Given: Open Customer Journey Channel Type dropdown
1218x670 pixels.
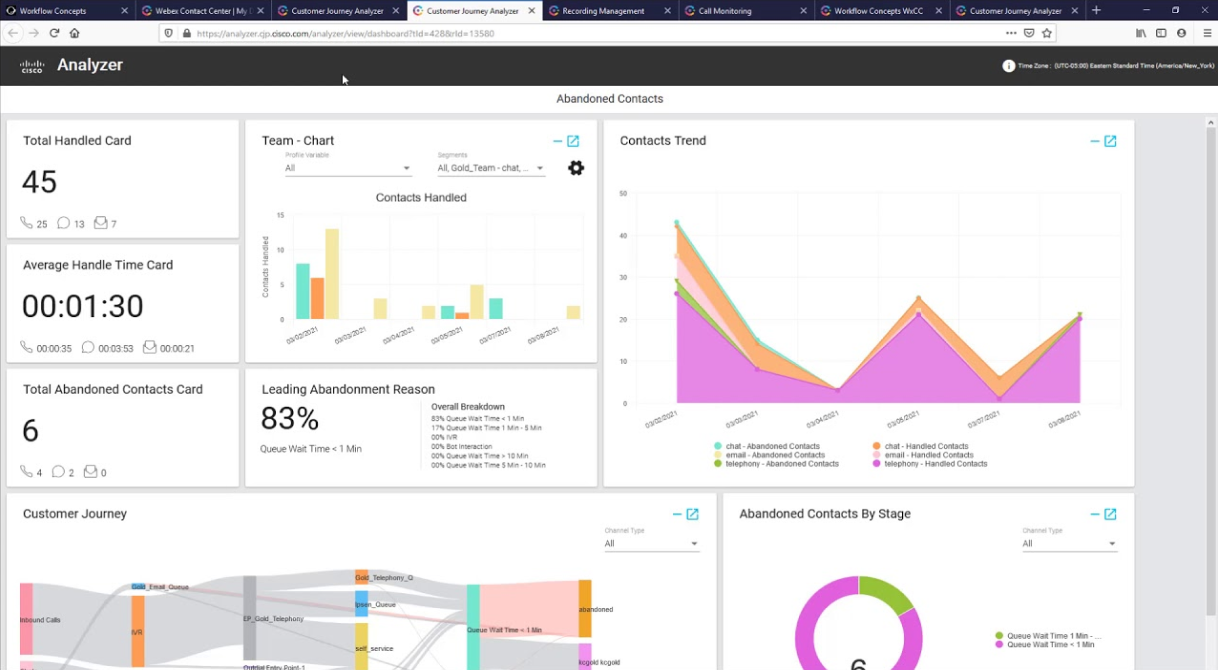Looking at the screenshot, I should coord(651,544).
